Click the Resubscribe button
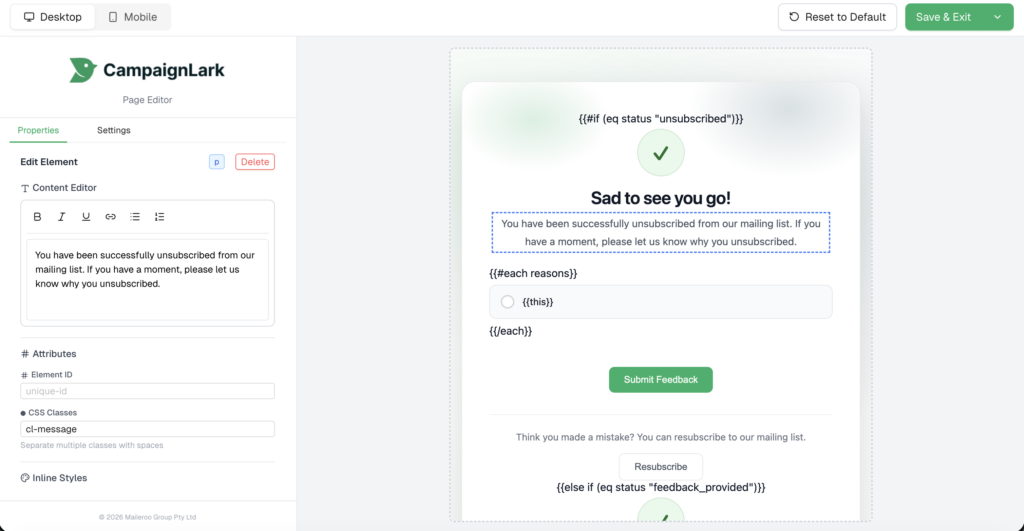Screen dimensions: 1024x531 (660, 467)
